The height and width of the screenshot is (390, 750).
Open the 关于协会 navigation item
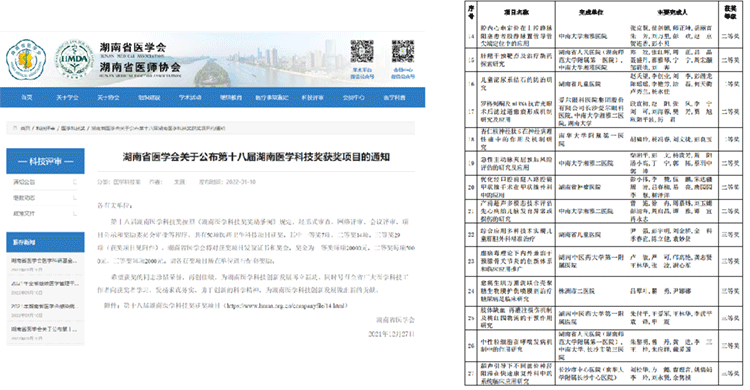click(108, 98)
